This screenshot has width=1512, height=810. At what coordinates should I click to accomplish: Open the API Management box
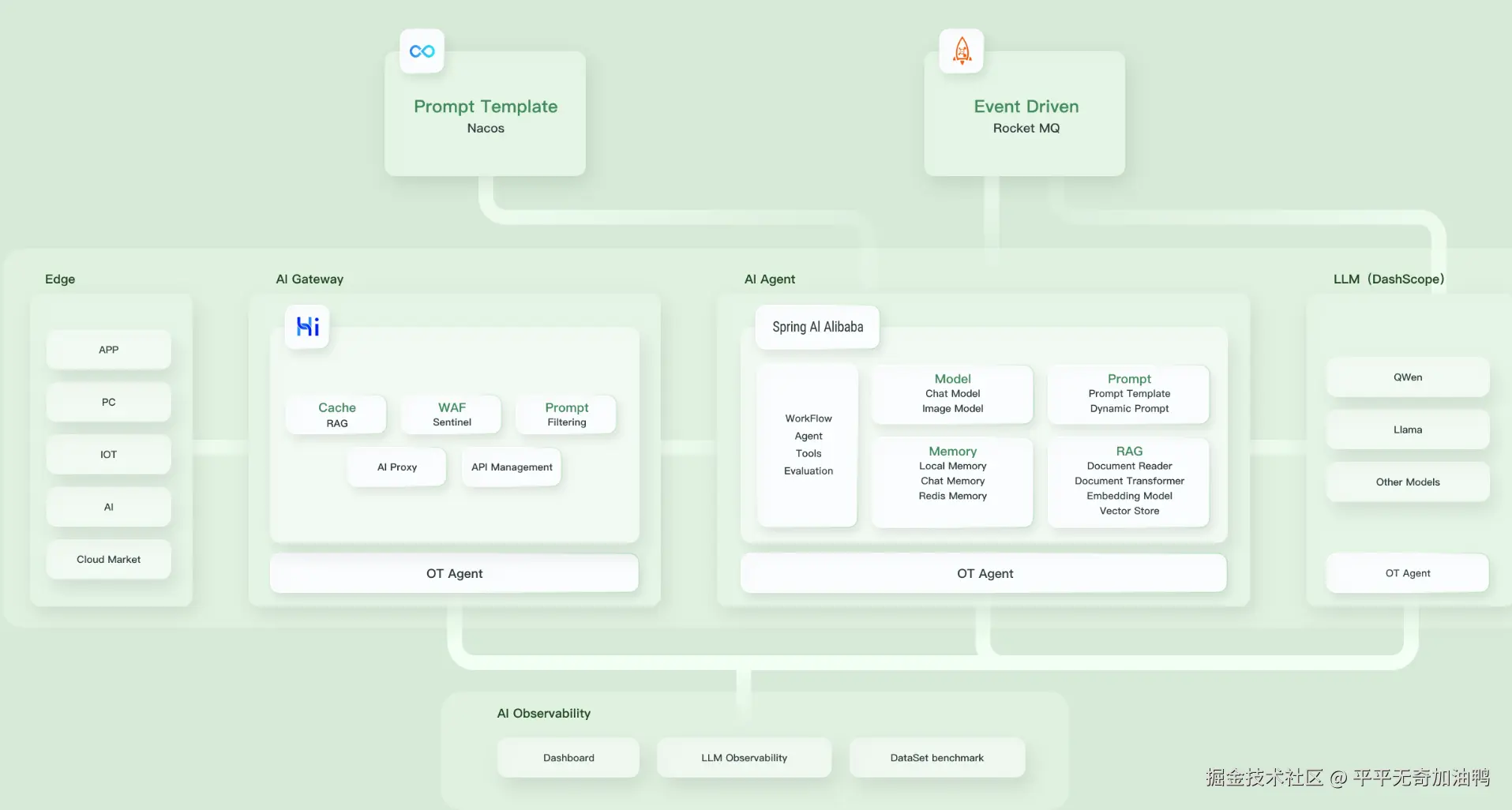[512, 467]
